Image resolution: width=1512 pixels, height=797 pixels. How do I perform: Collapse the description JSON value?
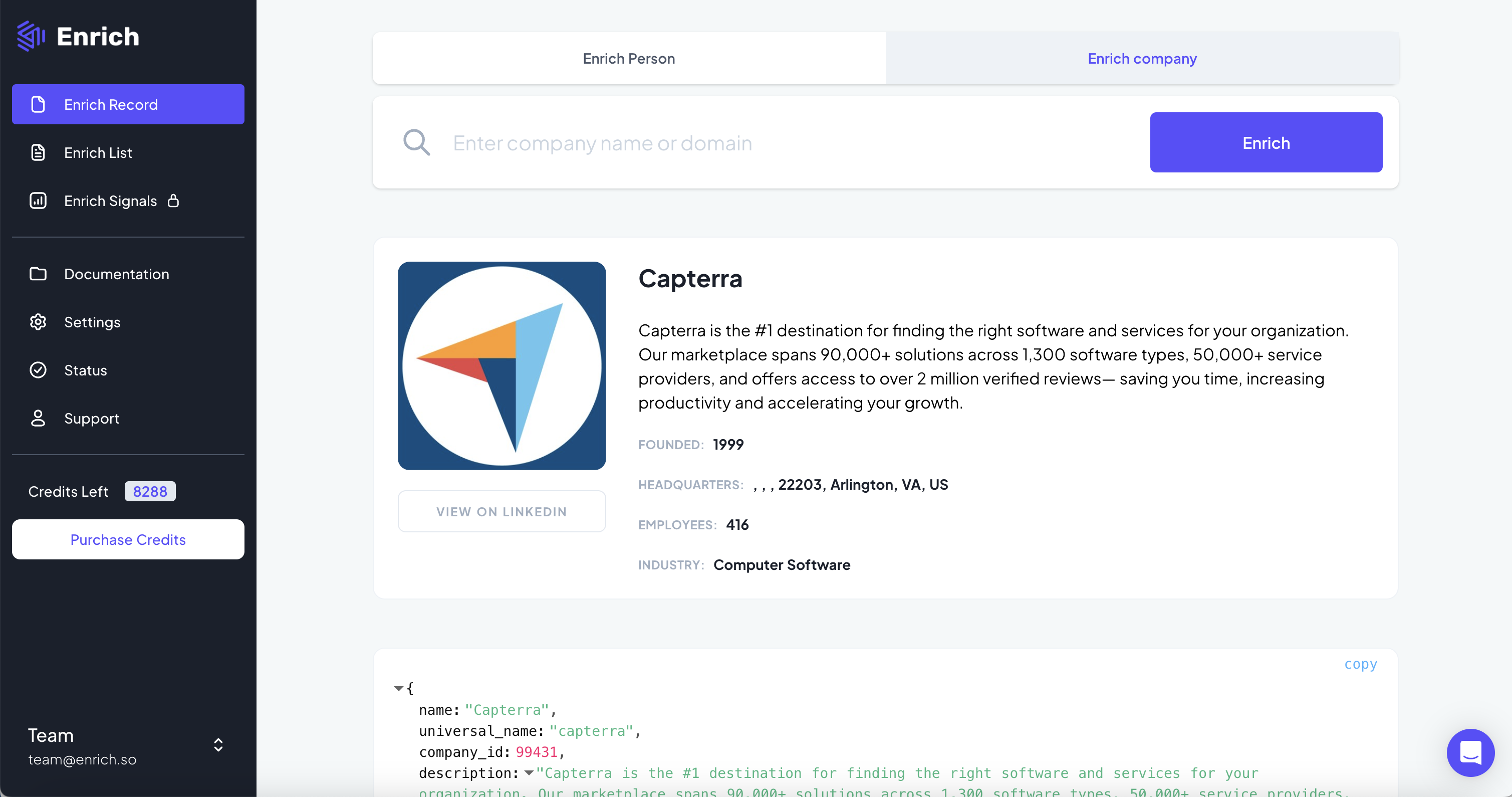pos(529,773)
